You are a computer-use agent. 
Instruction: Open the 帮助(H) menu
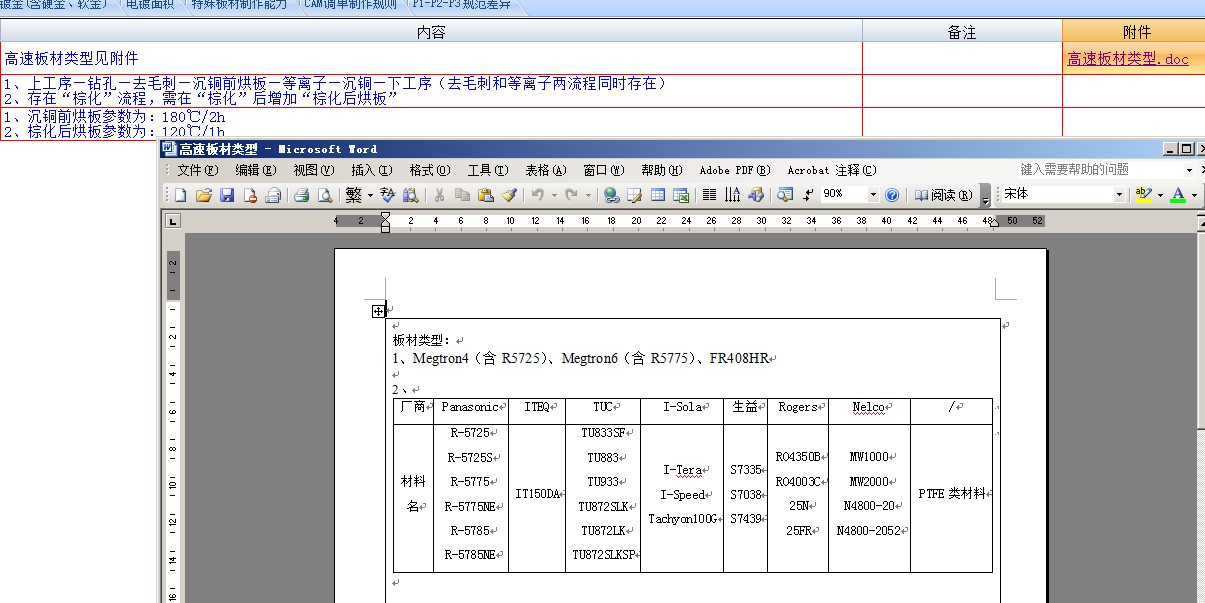[x=661, y=170]
